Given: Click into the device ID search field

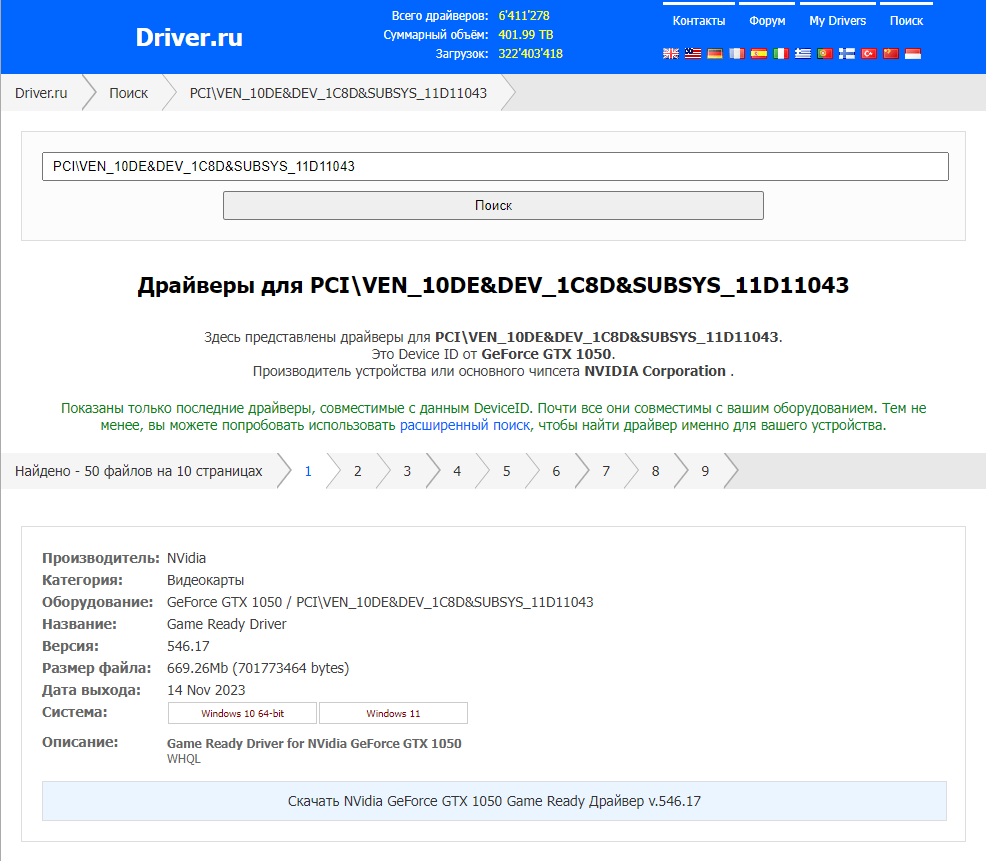Looking at the screenshot, I should pyautogui.click(x=495, y=167).
